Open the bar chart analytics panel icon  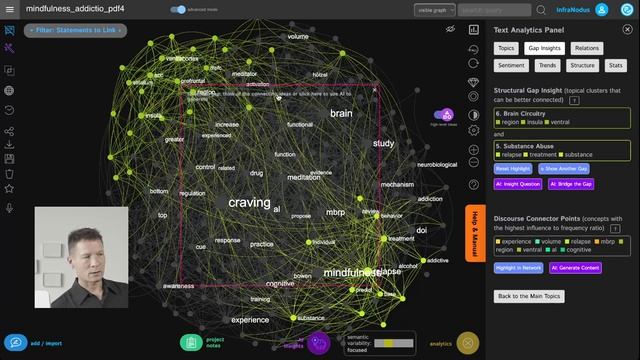pos(473,29)
